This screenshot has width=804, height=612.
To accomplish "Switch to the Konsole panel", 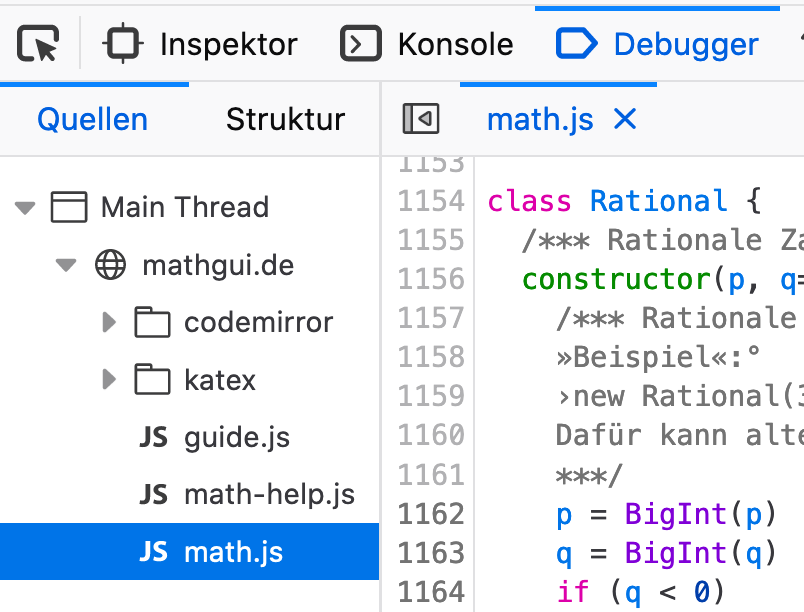I will point(427,44).
